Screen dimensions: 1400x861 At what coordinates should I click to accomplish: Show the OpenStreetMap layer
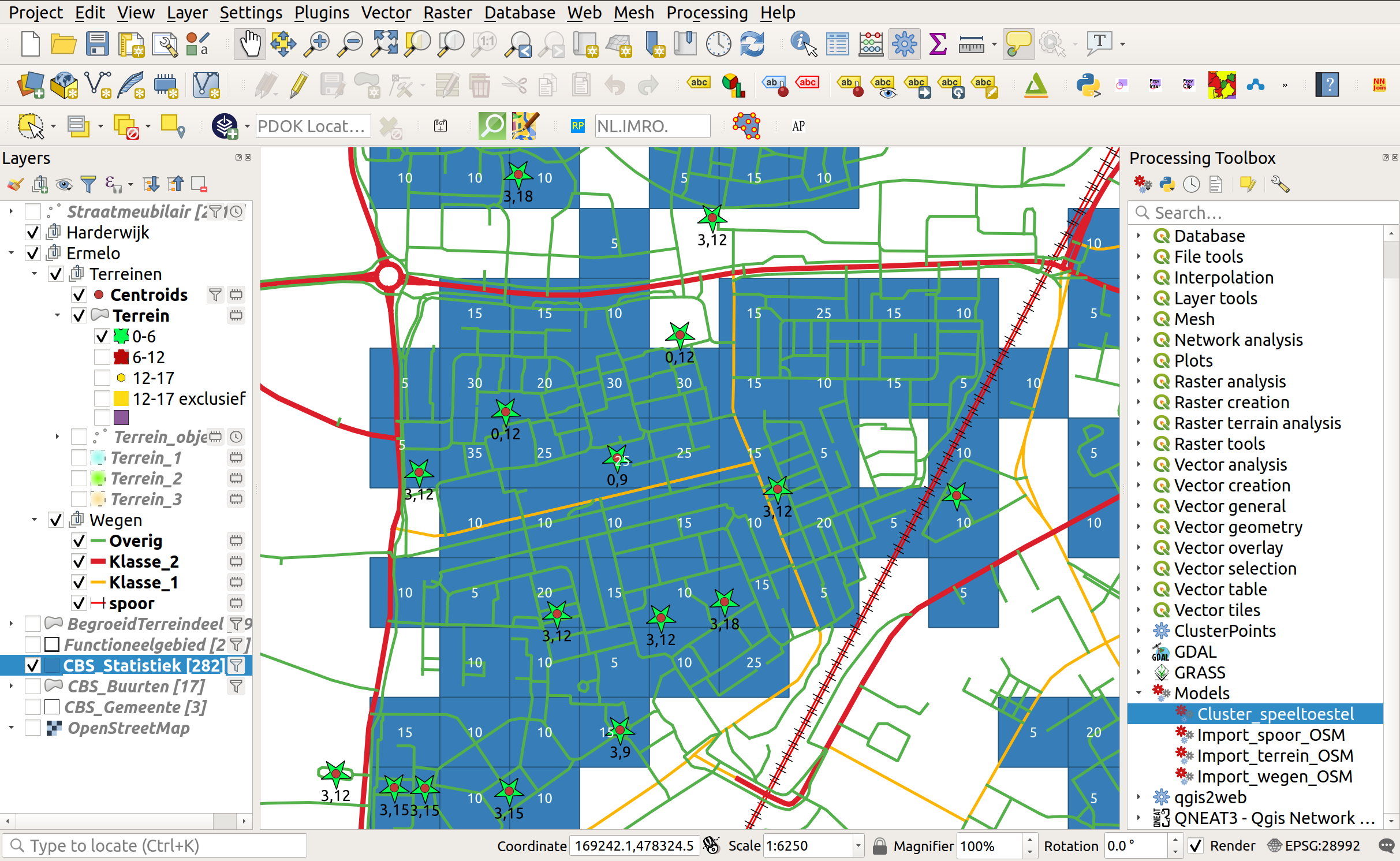pos(33,728)
